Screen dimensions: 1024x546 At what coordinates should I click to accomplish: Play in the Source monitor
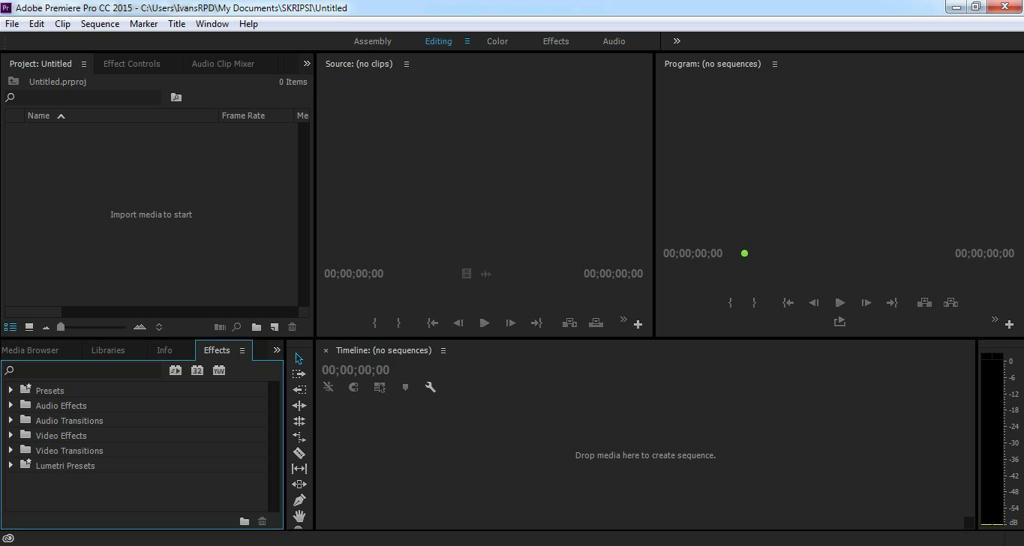484,323
